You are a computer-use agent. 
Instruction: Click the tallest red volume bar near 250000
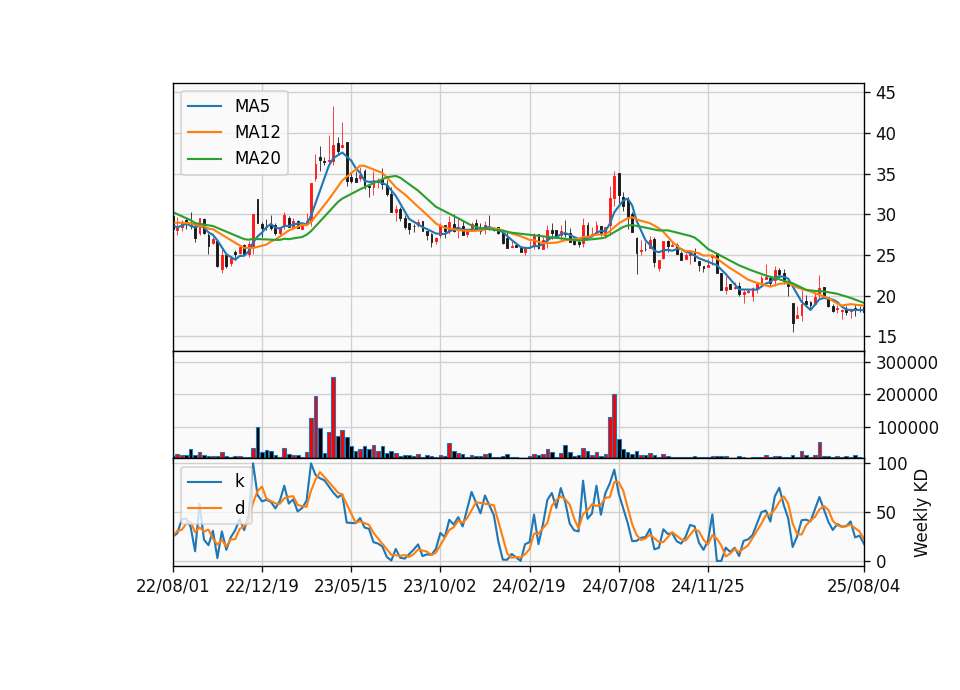pyautogui.click(x=334, y=418)
